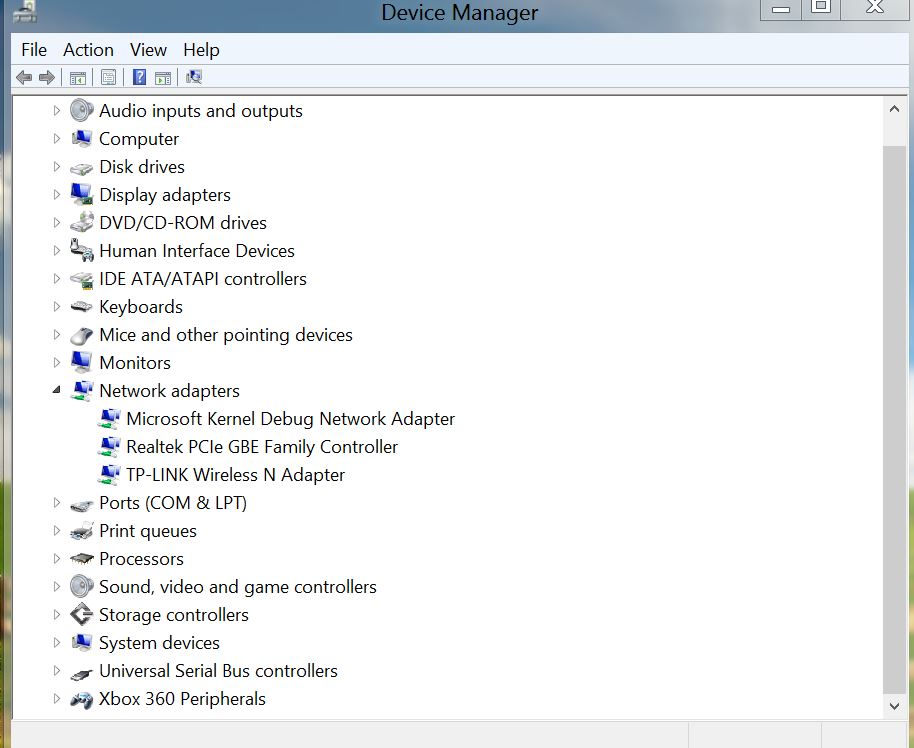This screenshot has width=914, height=748.
Task: Click the blue Help toolbar icon
Action: click(139, 77)
